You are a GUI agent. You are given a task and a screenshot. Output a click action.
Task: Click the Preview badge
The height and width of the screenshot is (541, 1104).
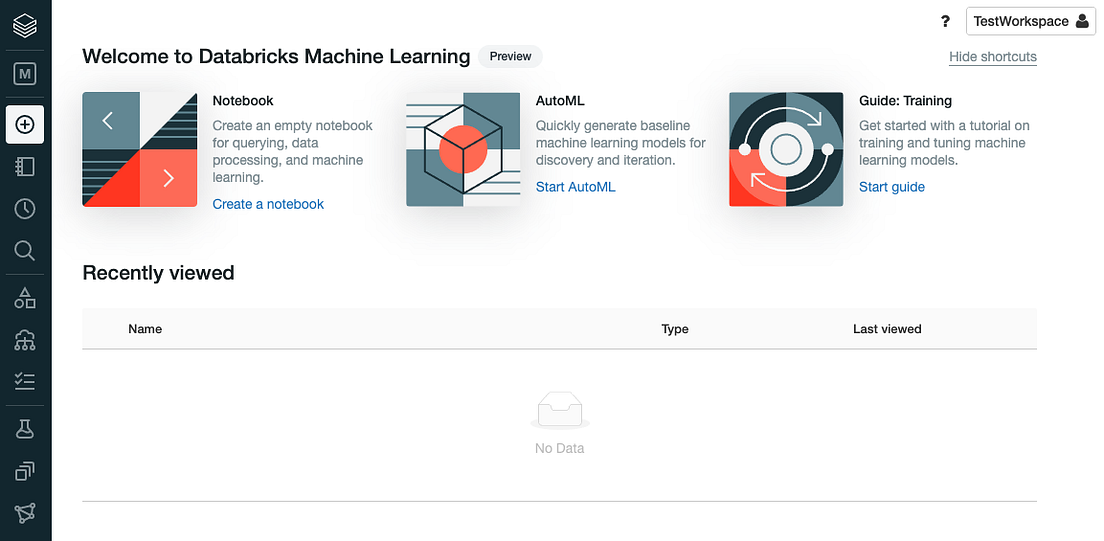510,56
